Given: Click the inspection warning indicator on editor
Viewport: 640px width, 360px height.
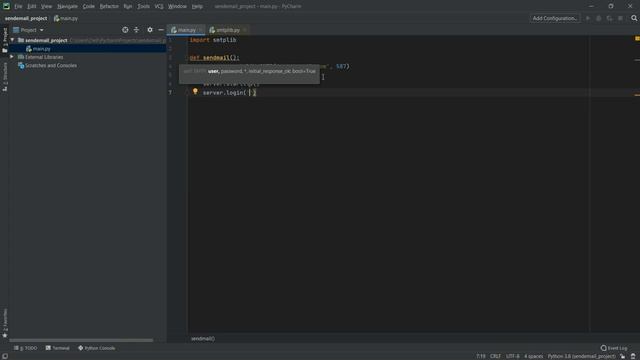Looking at the screenshot, I should (x=637, y=38).
